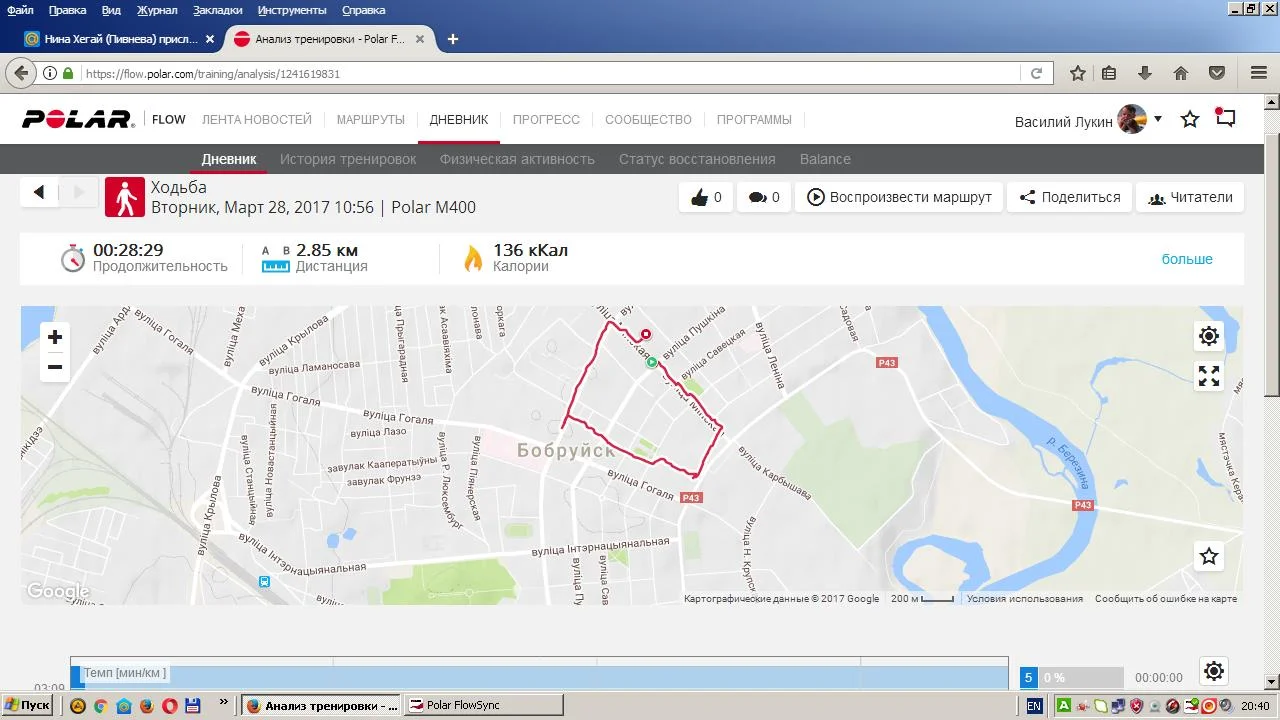The image size is (1280, 720).
Task: Go to previous training with left arrow
Action: 39,192
